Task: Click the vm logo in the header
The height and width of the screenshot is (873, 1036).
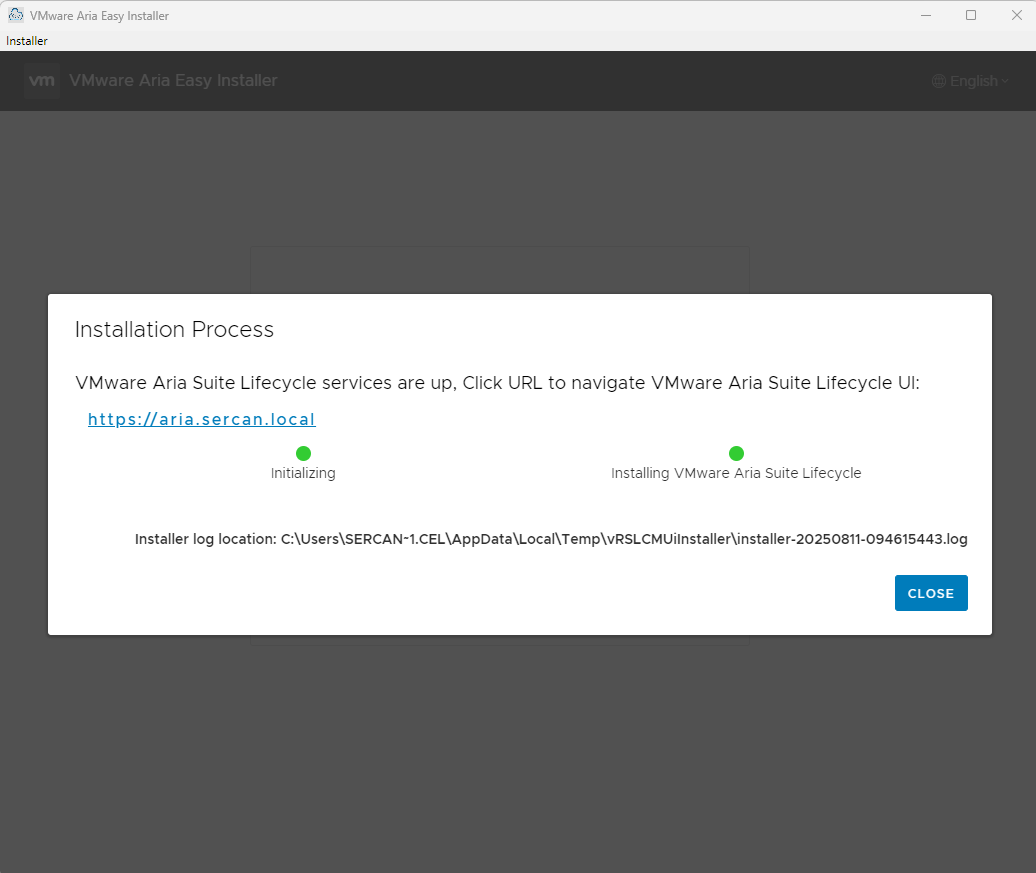Action: point(42,81)
